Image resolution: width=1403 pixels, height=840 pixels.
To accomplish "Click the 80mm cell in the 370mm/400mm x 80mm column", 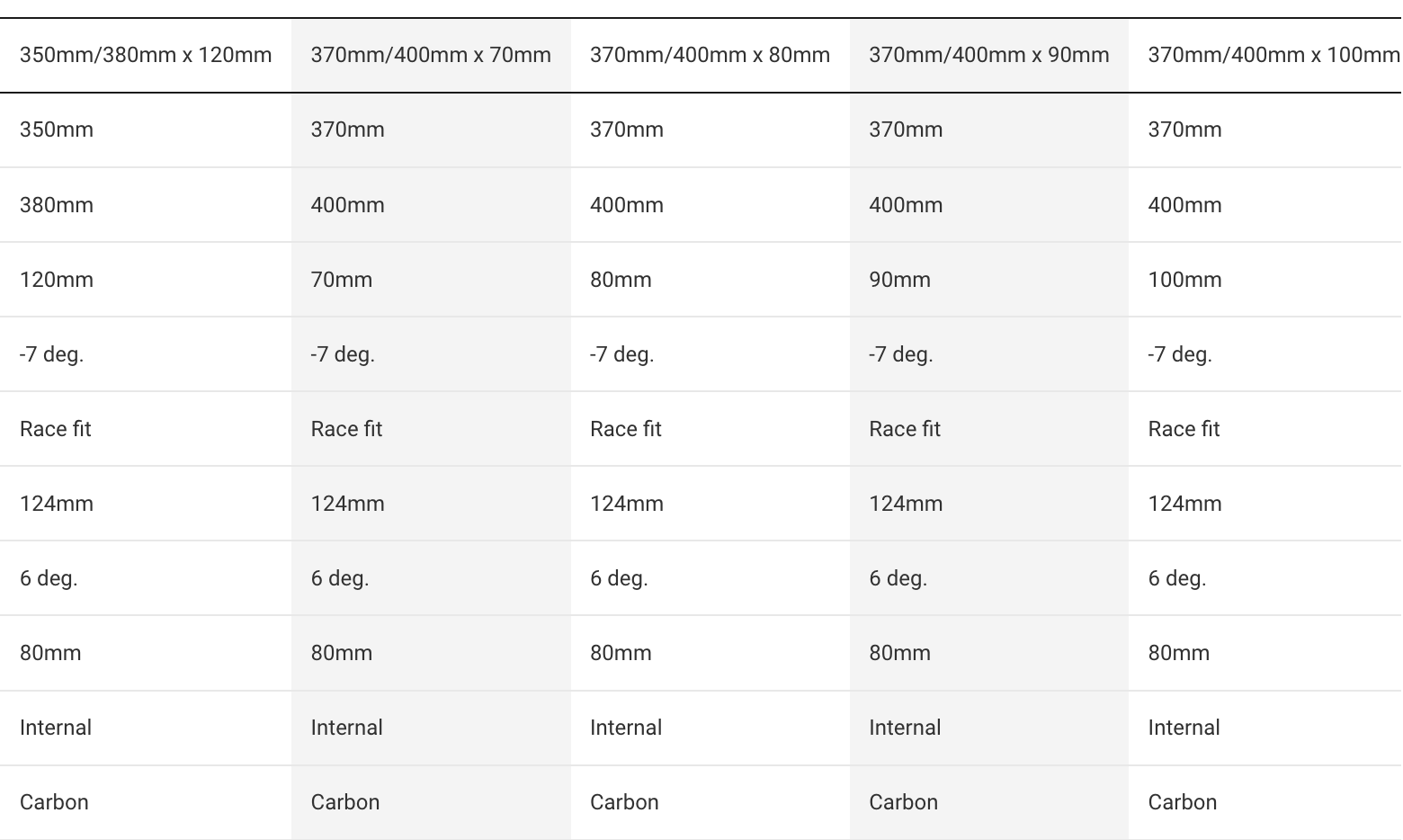I will click(x=621, y=280).
